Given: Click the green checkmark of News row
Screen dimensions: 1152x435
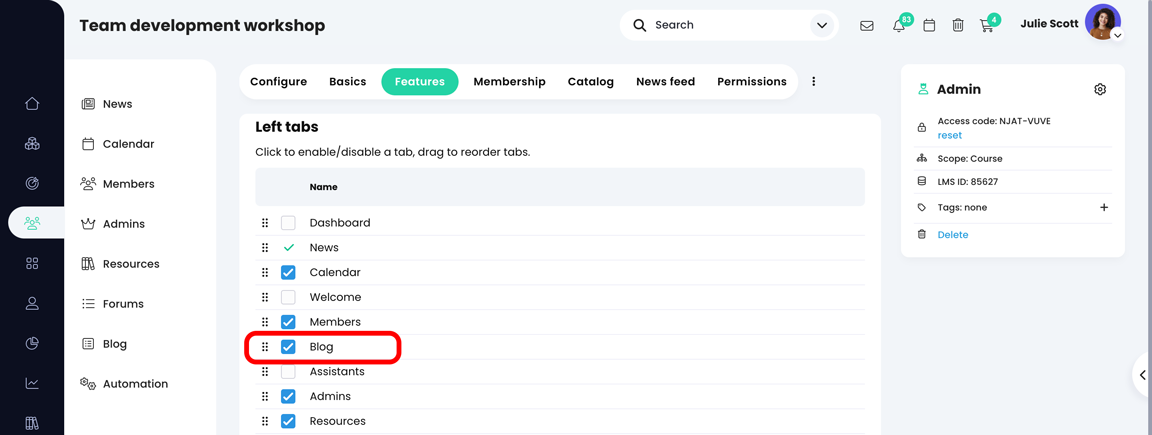Looking at the screenshot, I should click(288, 248).
